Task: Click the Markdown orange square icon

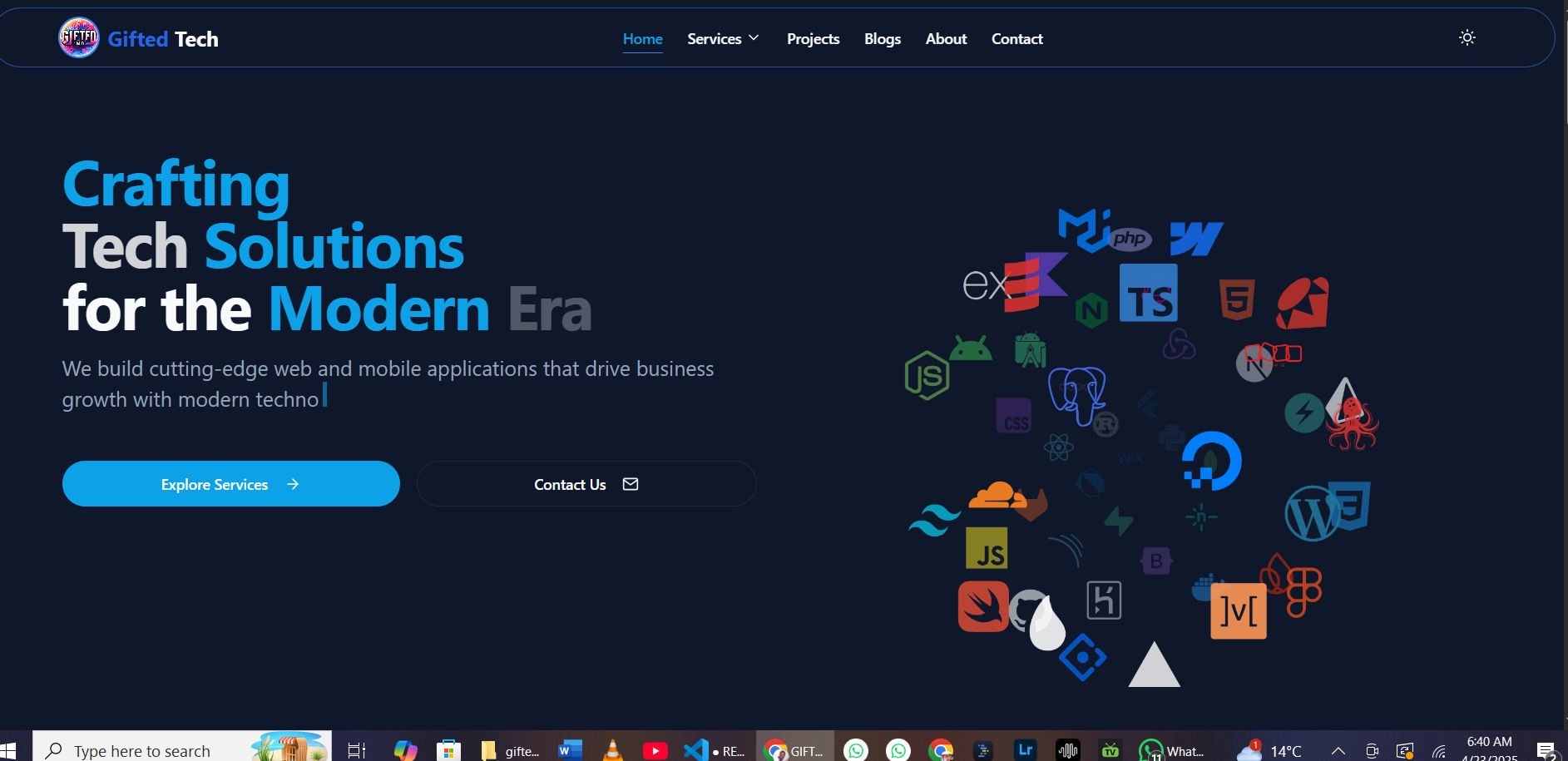Action: click(1239, 611)
